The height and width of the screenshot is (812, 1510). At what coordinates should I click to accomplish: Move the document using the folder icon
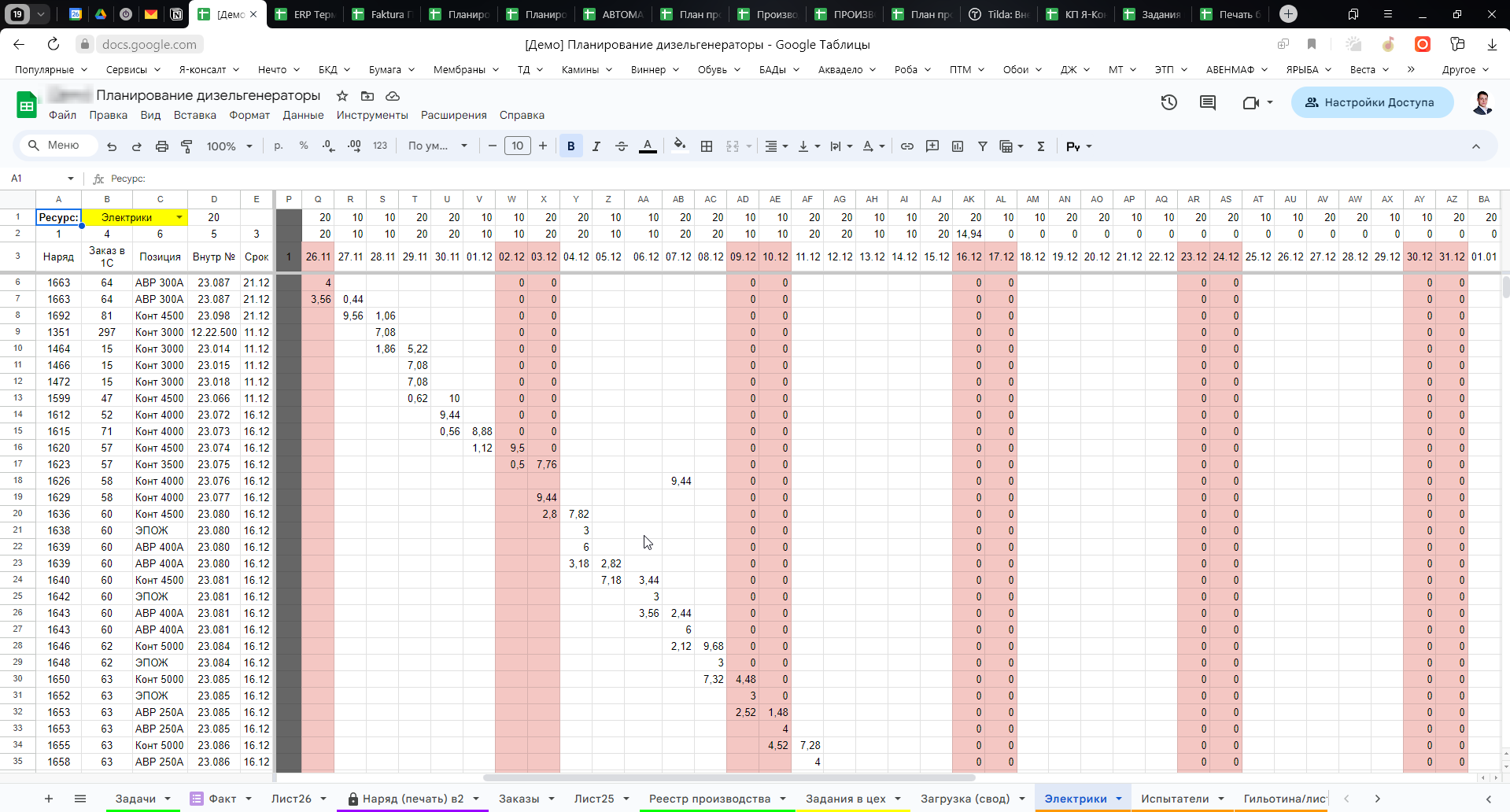367,96
